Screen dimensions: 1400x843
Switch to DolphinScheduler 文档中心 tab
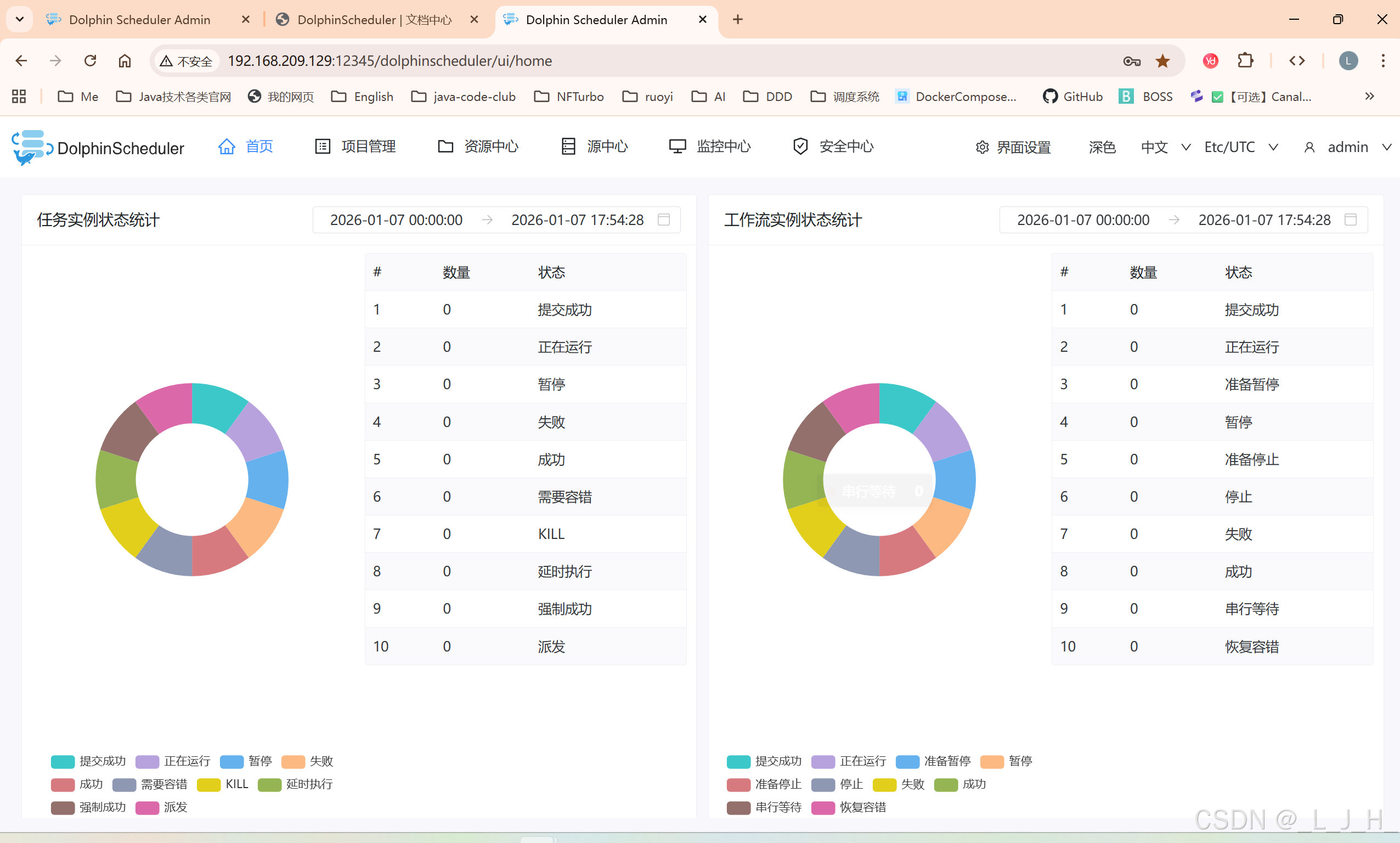point(375,20)
